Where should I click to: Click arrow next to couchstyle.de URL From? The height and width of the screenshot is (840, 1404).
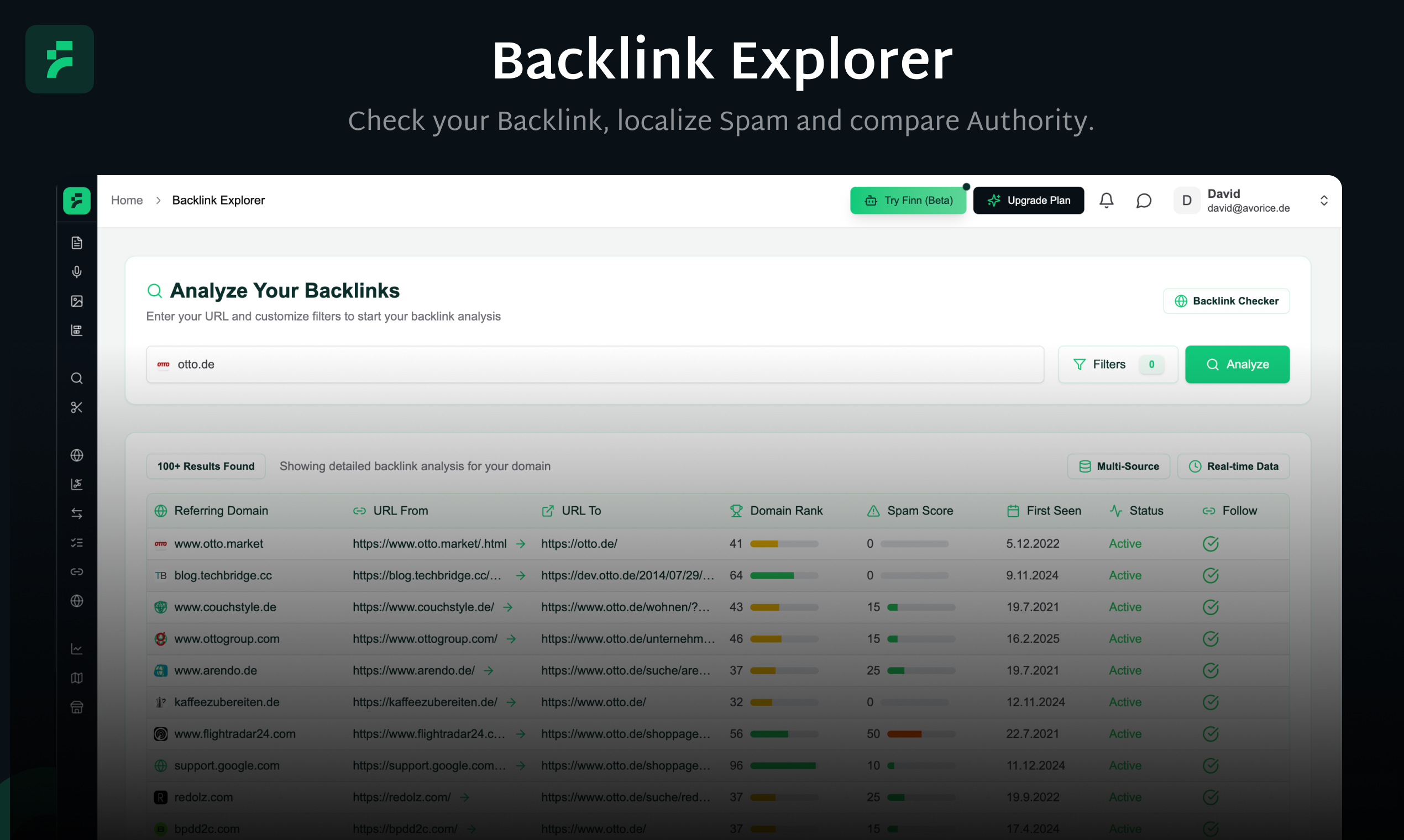click(x=508, y=607)
